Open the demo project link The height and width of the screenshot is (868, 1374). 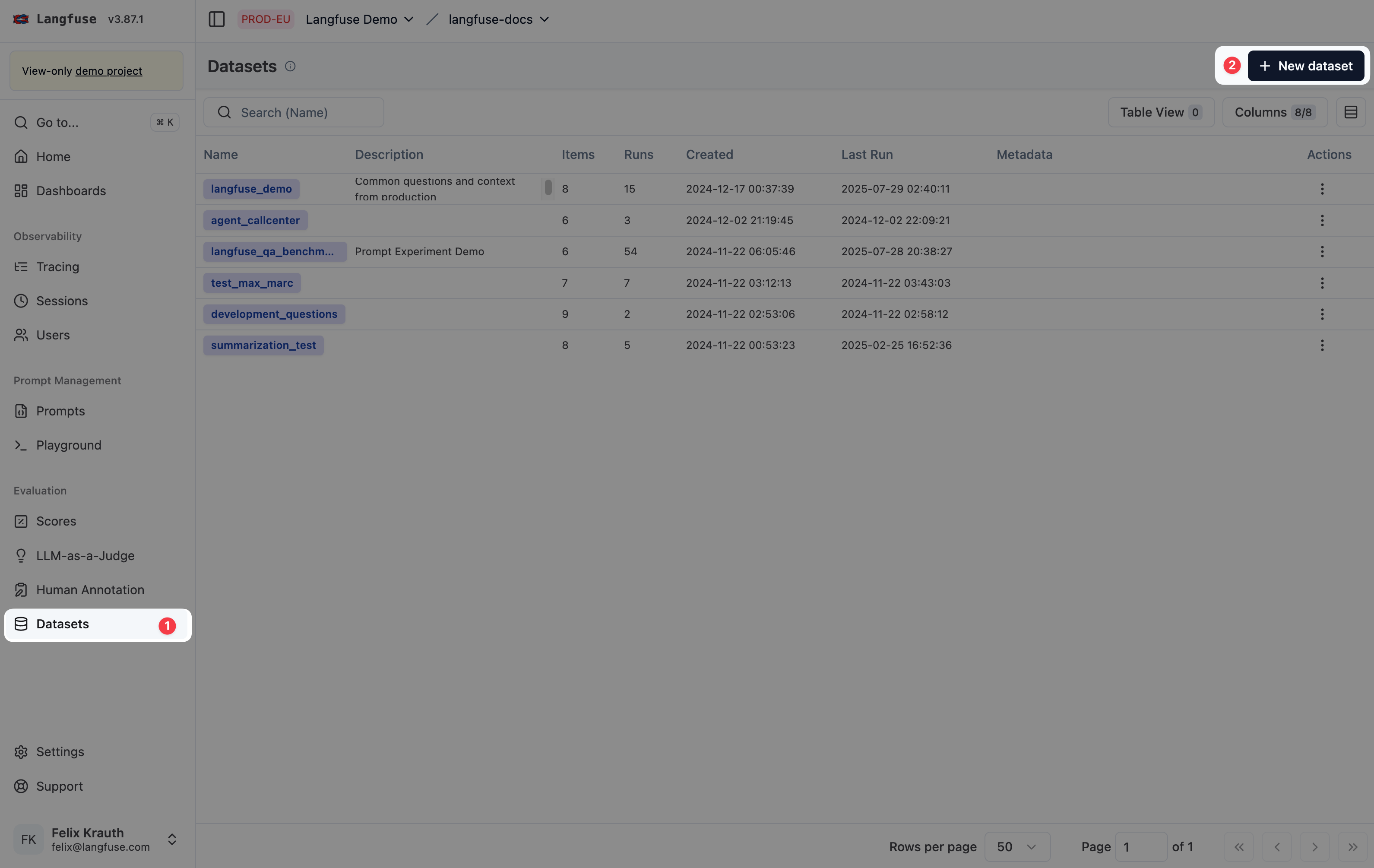click(108, 71)
